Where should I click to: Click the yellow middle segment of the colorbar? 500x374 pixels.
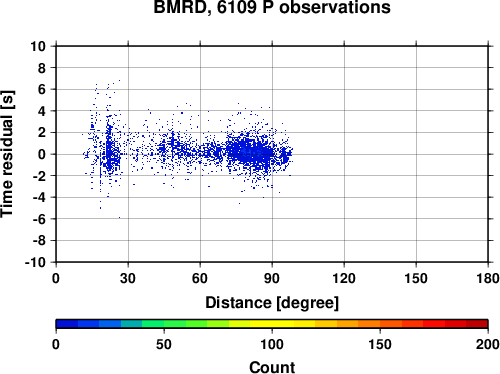(272, 324)
